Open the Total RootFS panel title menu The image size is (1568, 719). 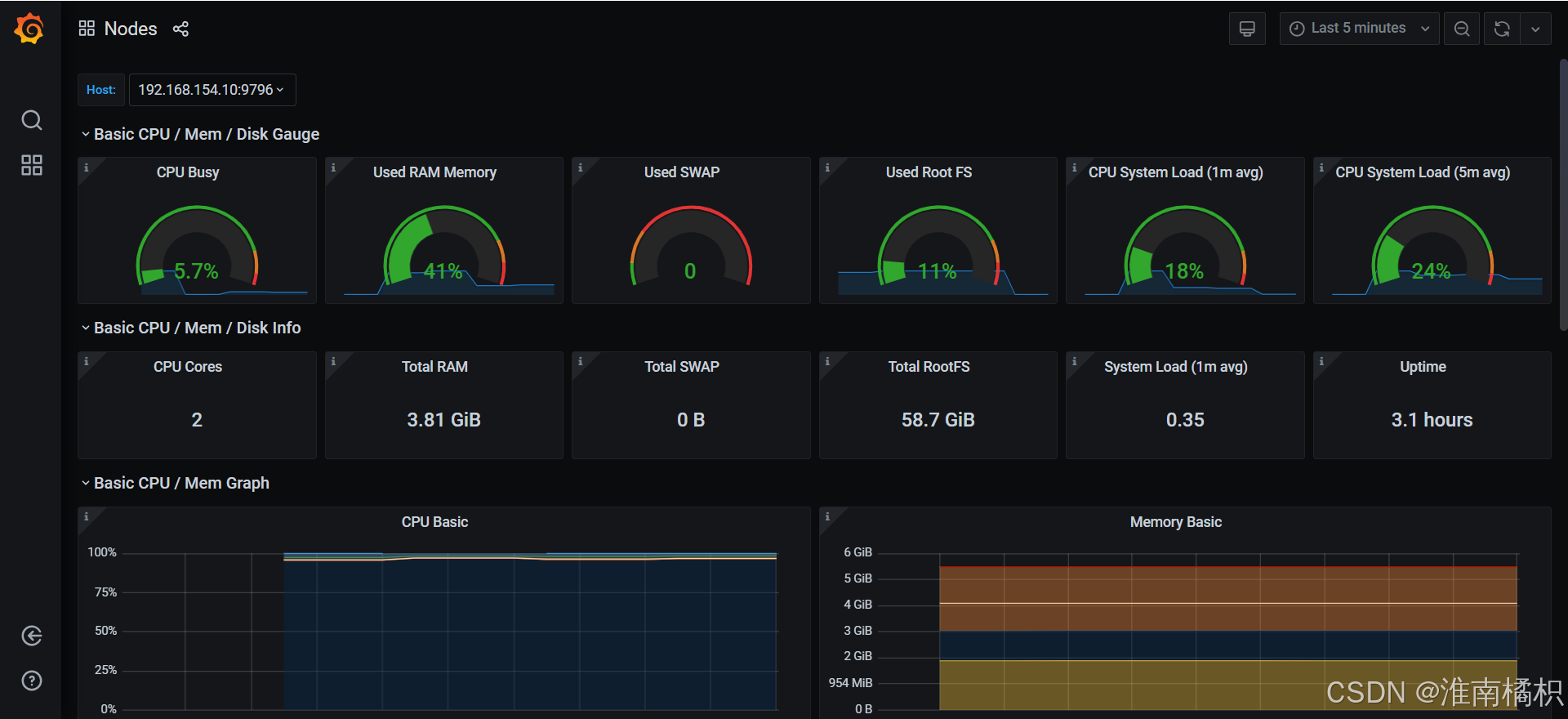[929, 367]
